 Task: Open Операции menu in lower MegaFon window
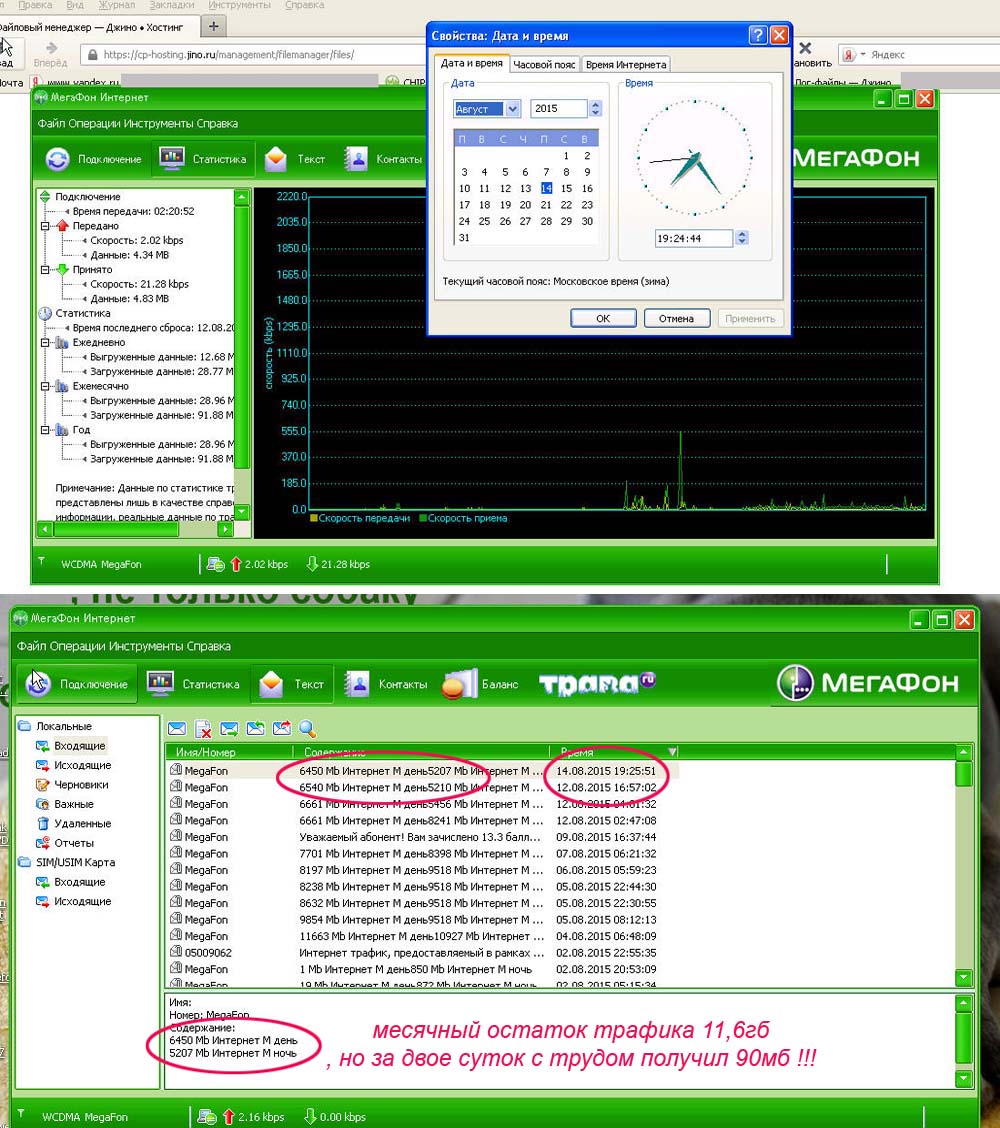coord(76,646)
